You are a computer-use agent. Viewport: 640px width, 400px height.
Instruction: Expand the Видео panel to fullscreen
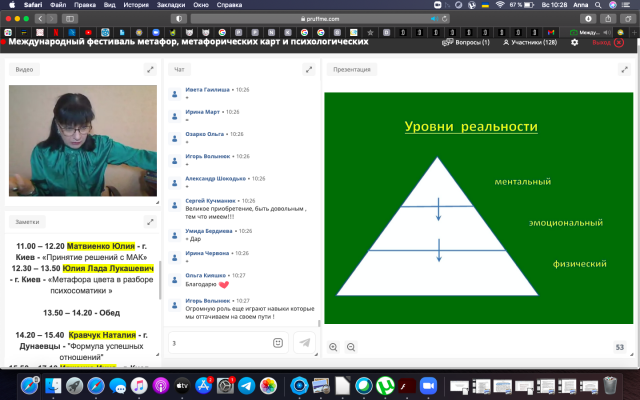pyautogui.click(x=149, y=69)
